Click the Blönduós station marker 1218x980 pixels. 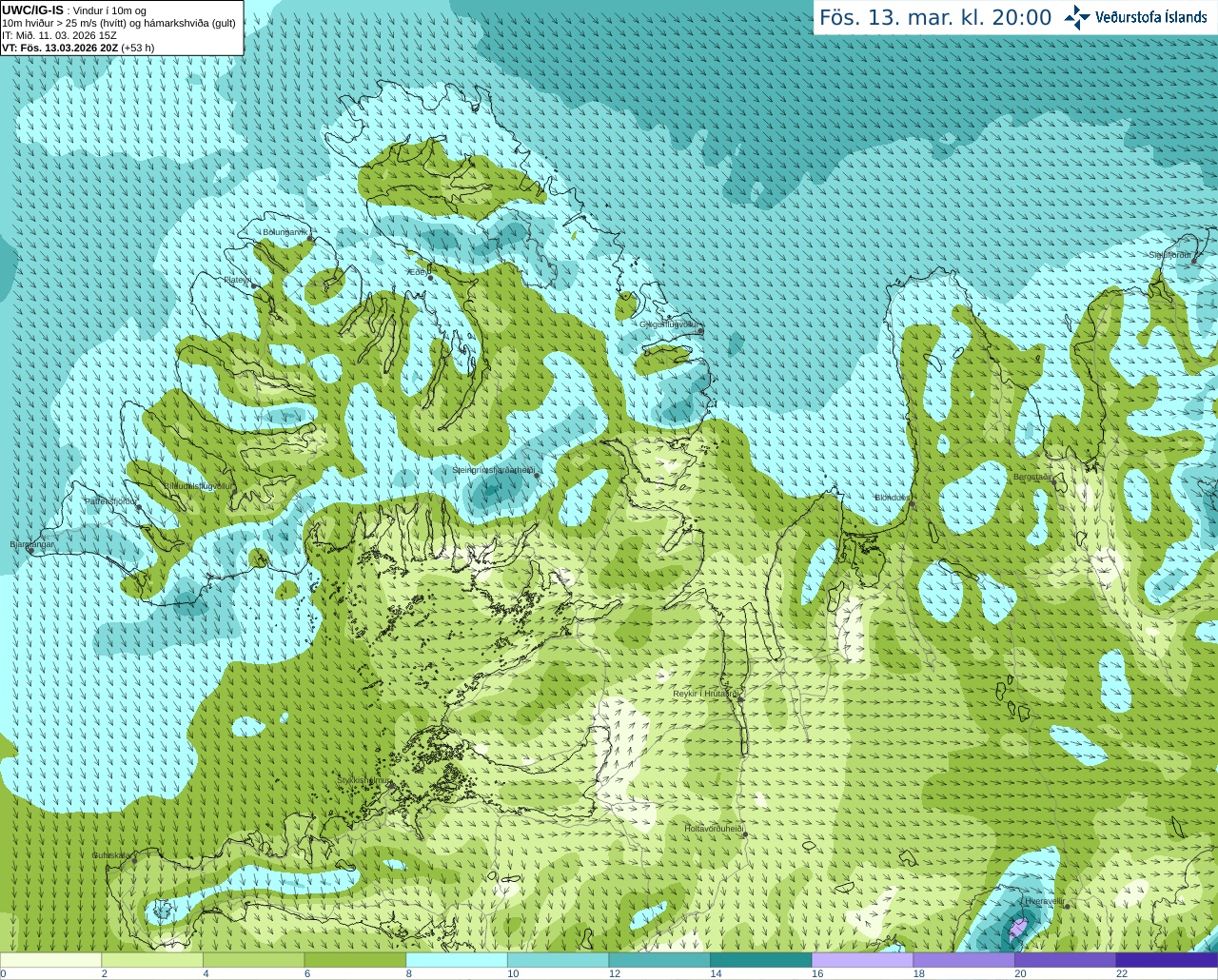pos(912,503)
